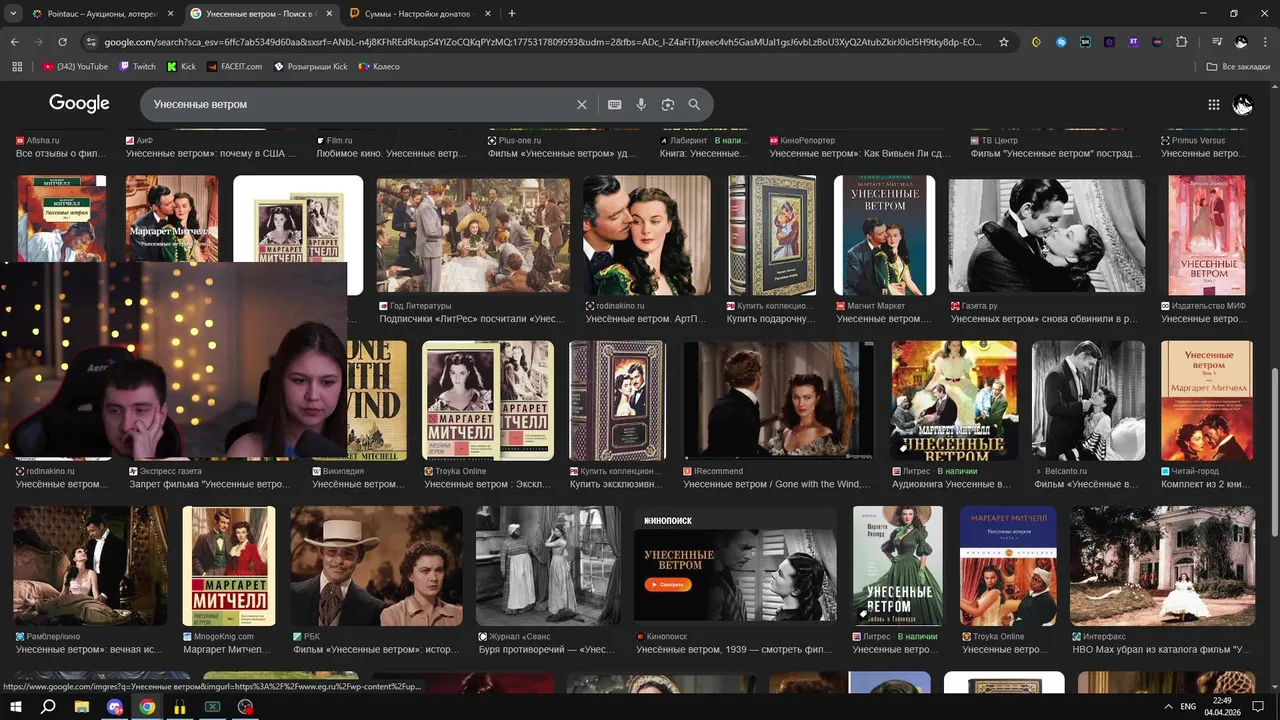Open the Chrome apps grid in bookmarks bar
Image resolution: width=1280 pixels, height=720 pixels.
click(x=16, y=66)
